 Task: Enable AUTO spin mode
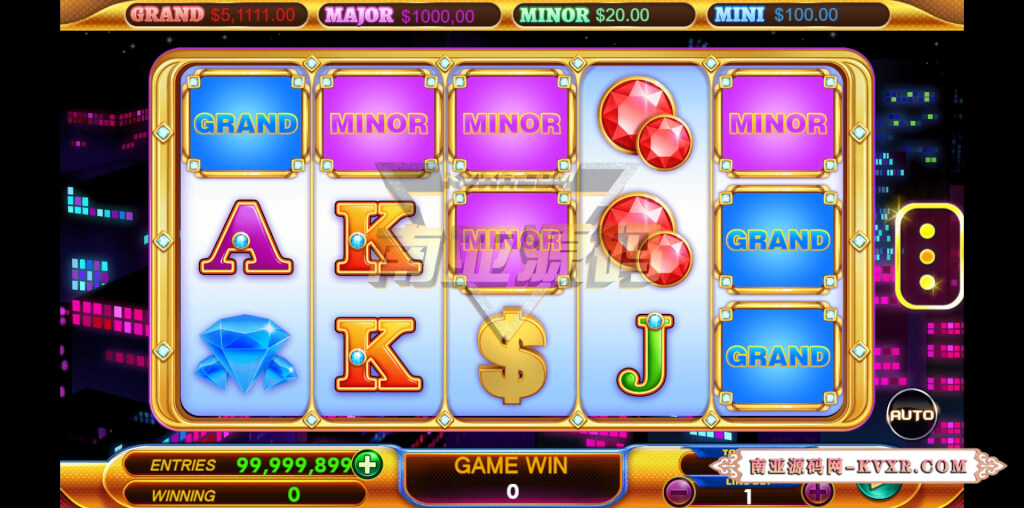pos(912,415)
